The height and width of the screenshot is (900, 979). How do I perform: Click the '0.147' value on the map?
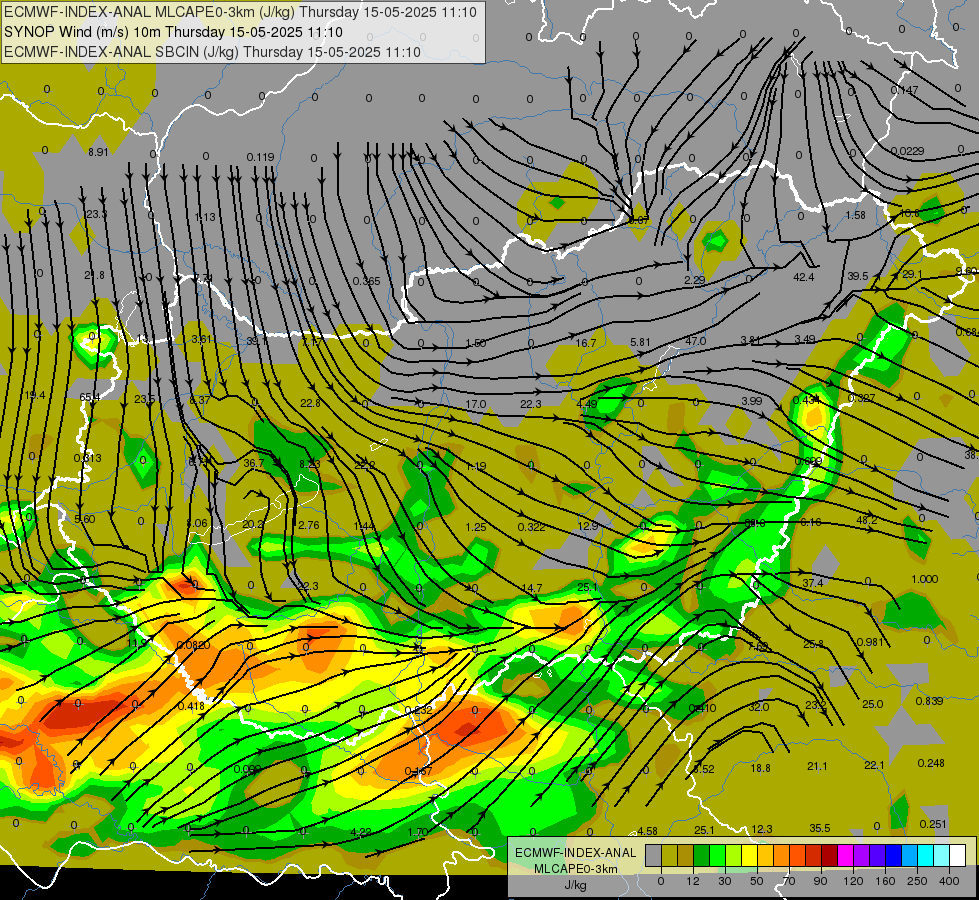pos(904,90)
